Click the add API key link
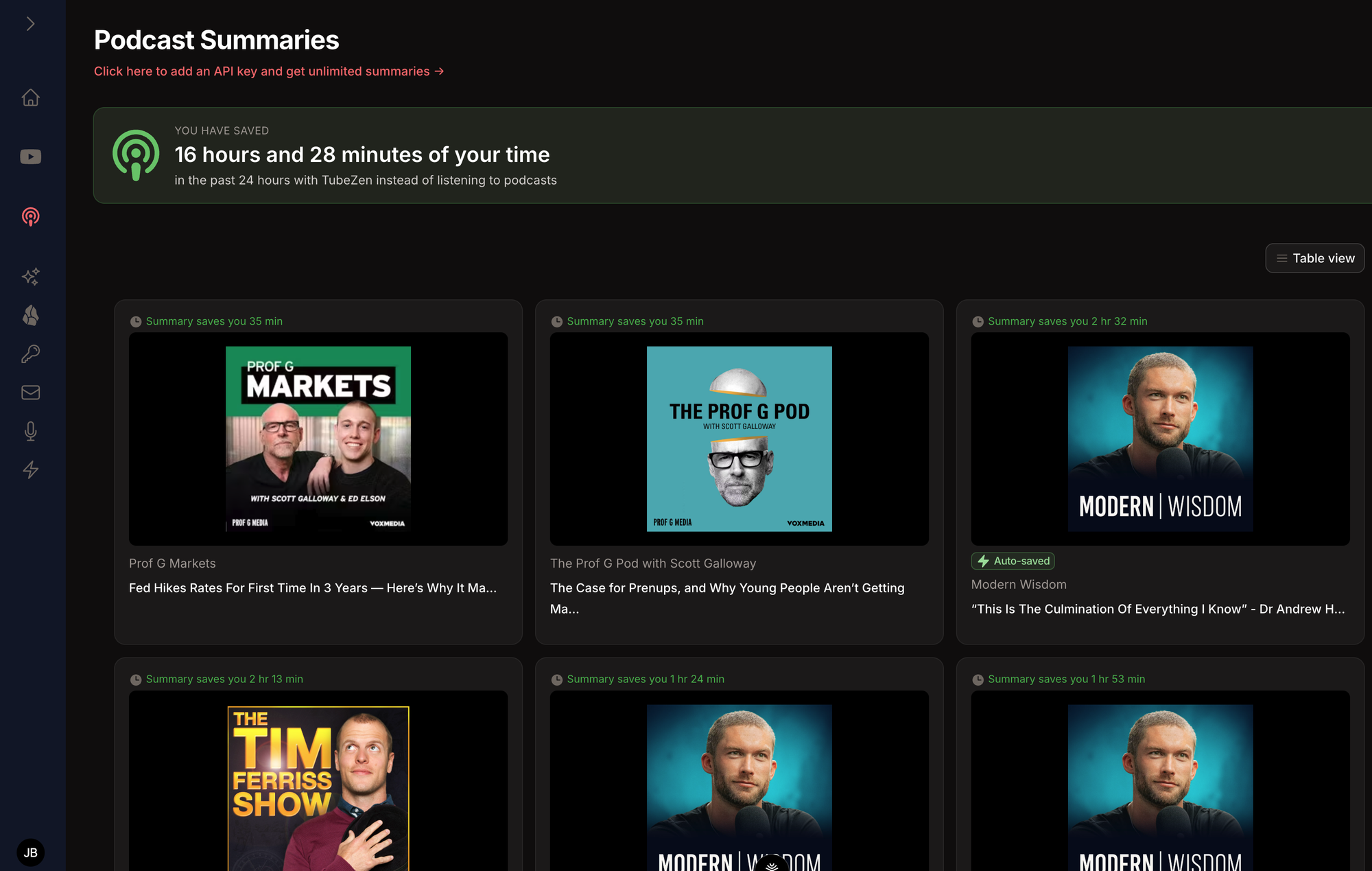1372x871 pixels. point(269,71)
